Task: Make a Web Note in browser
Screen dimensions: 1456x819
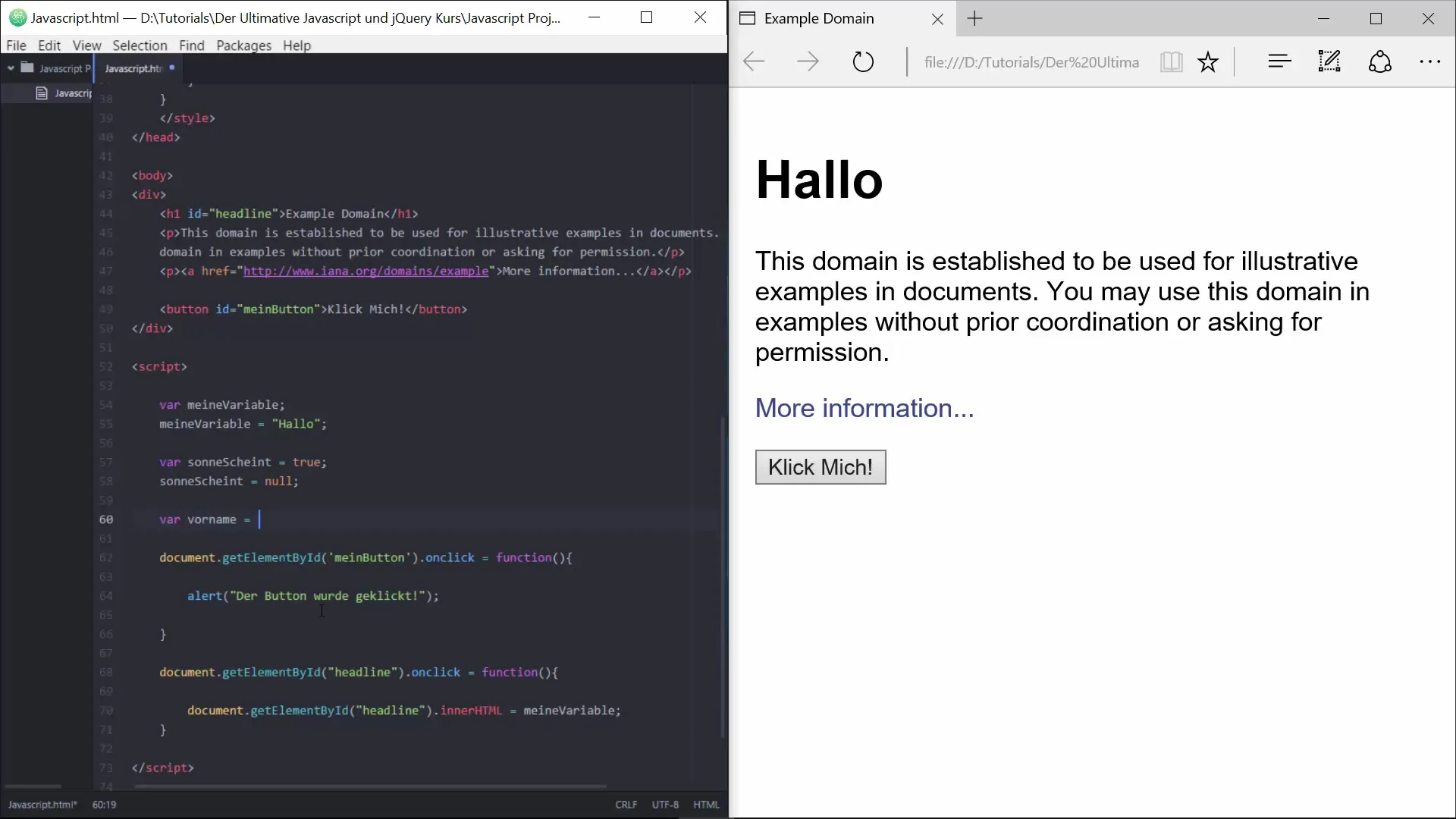Action: click(x=1329, y=61)
